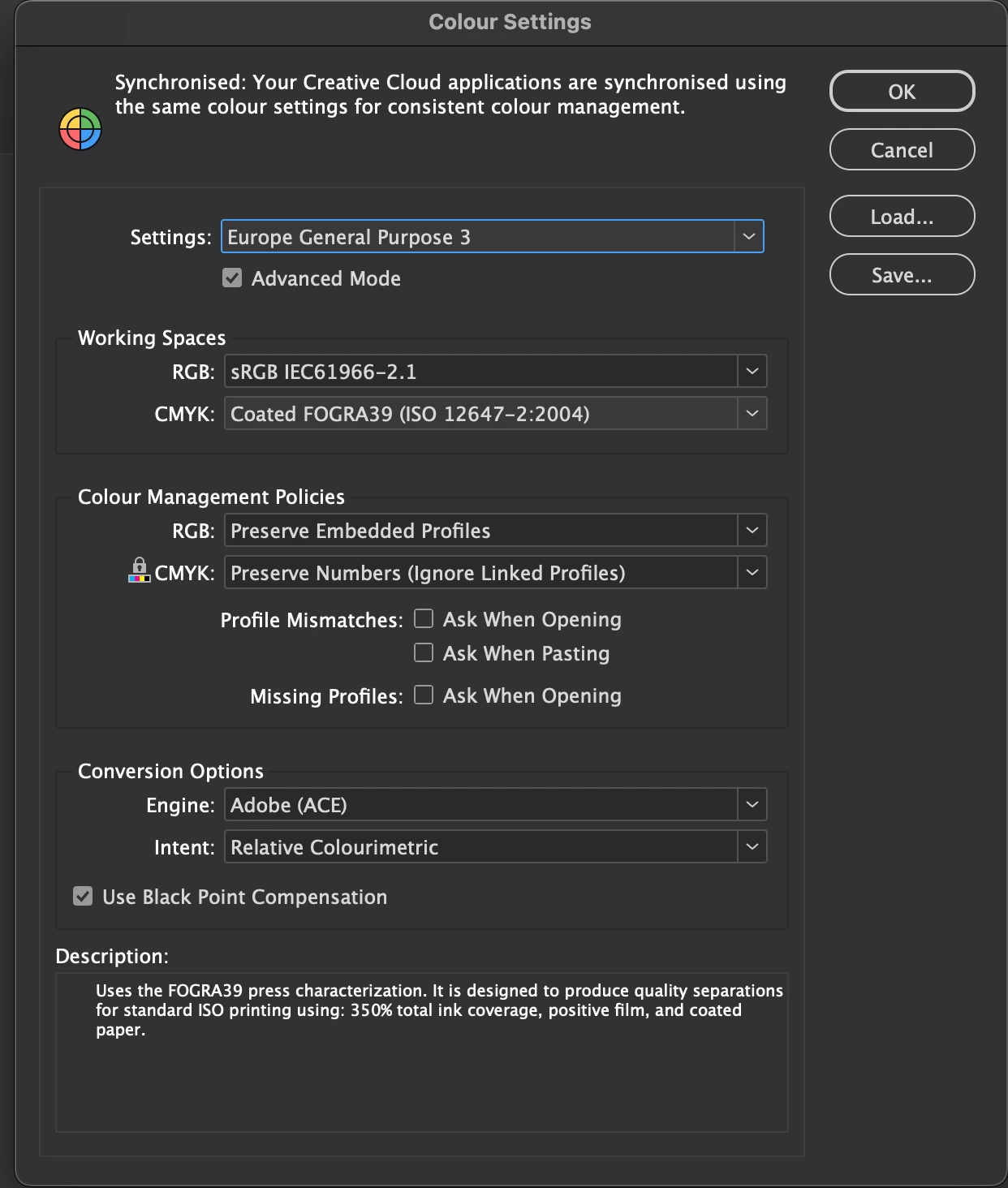
Task: Click the Synchronised status message text
Action: coord(450,95)
